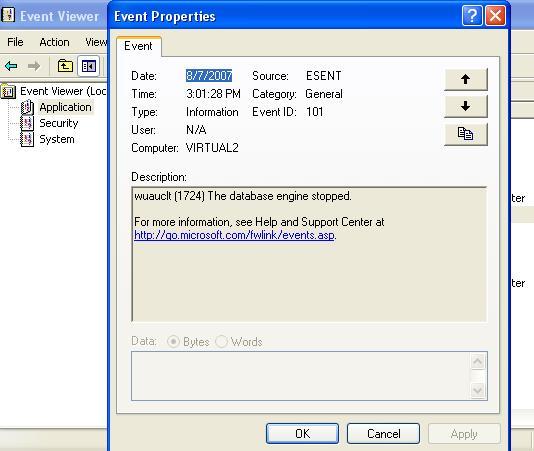Open the Action menu
This screenshot has height=451, width=534.
coord(54,42)
